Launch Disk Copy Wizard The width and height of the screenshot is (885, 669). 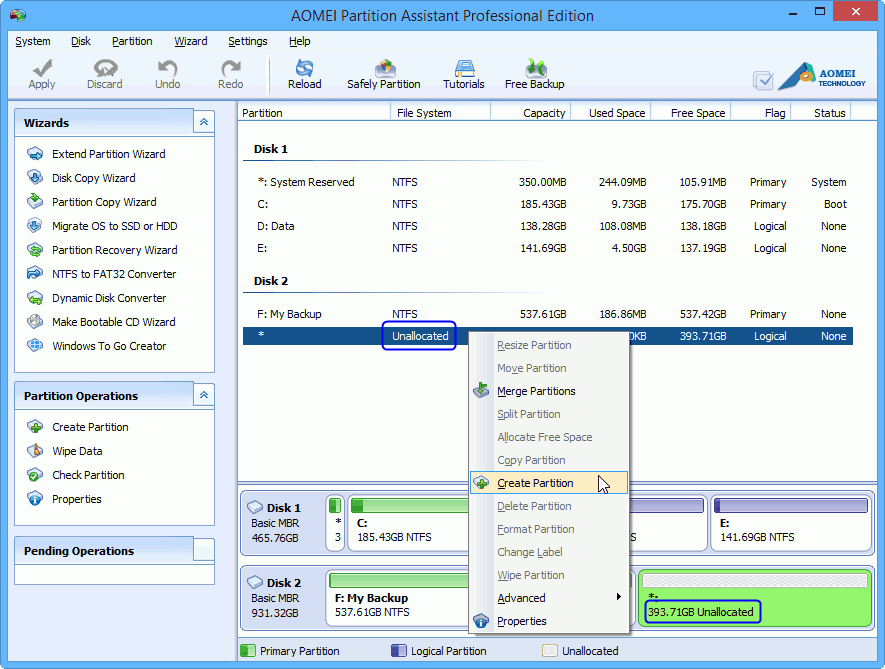(94, 178)
